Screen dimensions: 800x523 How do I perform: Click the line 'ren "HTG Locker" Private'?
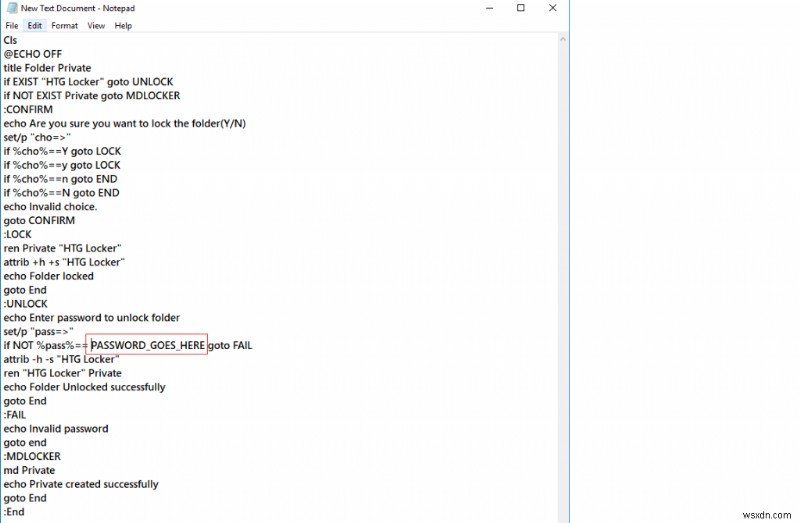pyautogui.click(x=62, y=373)
